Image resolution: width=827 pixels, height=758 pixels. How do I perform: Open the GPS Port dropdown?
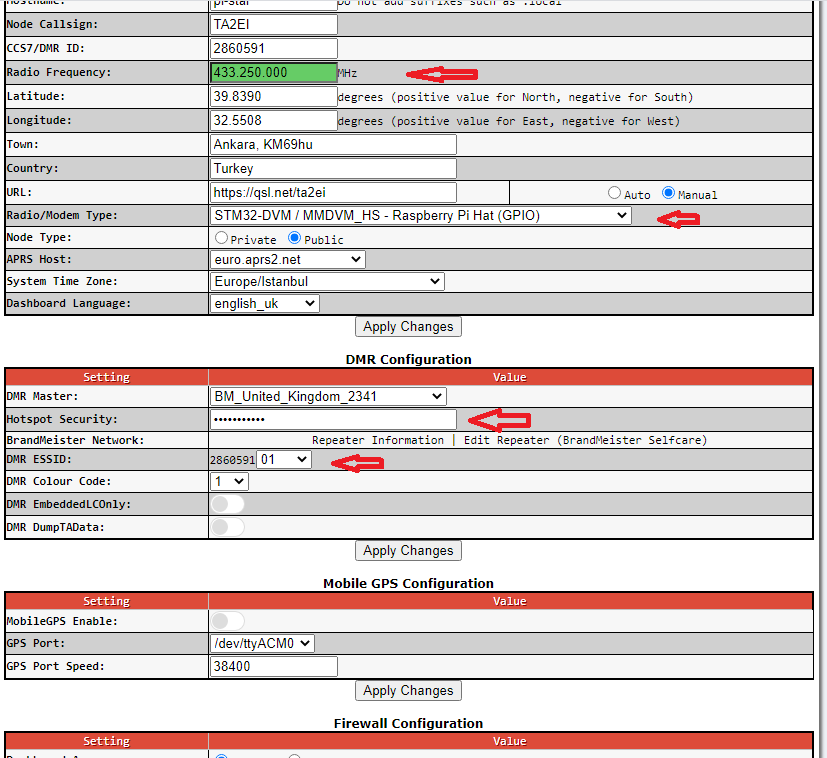[262, 644]
